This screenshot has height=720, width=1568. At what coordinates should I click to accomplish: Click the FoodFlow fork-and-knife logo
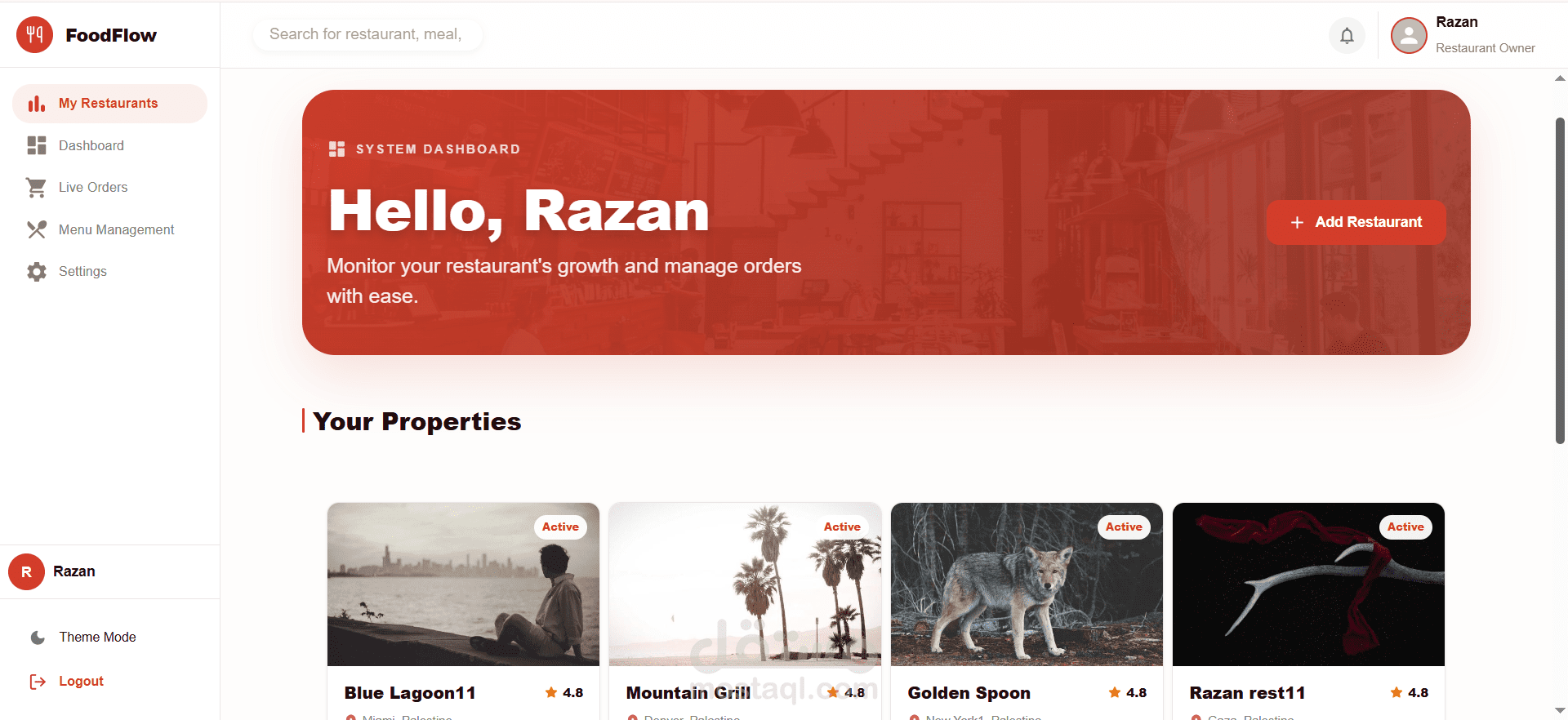tap(34, 34)
